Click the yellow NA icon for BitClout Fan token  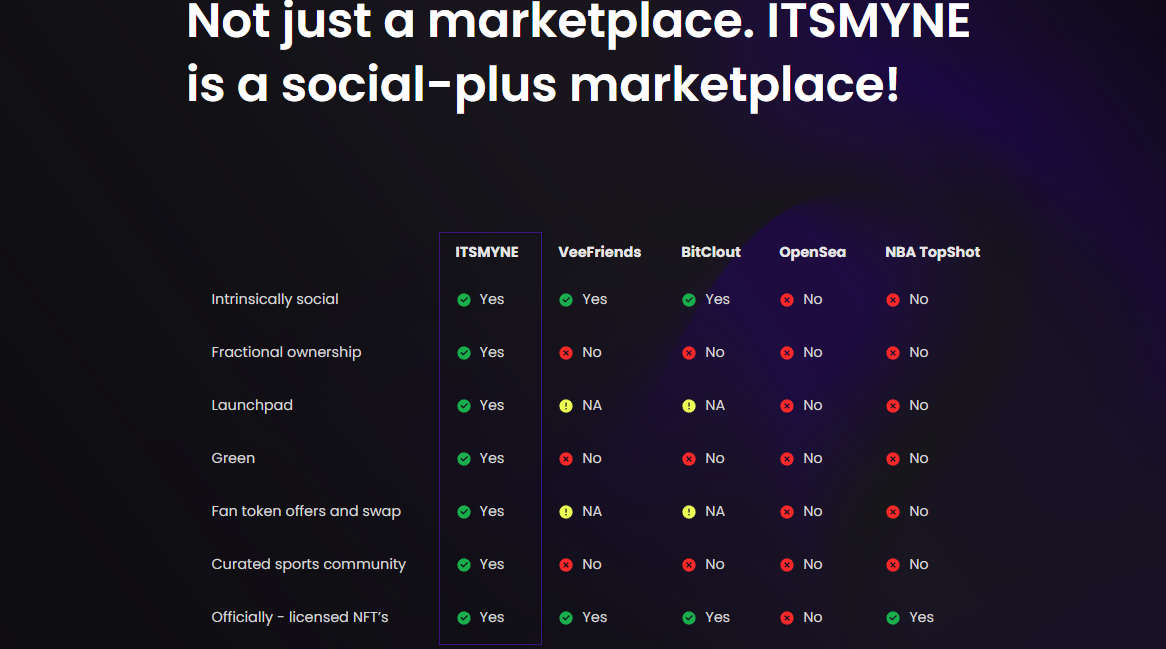click(x=689, y=512)
